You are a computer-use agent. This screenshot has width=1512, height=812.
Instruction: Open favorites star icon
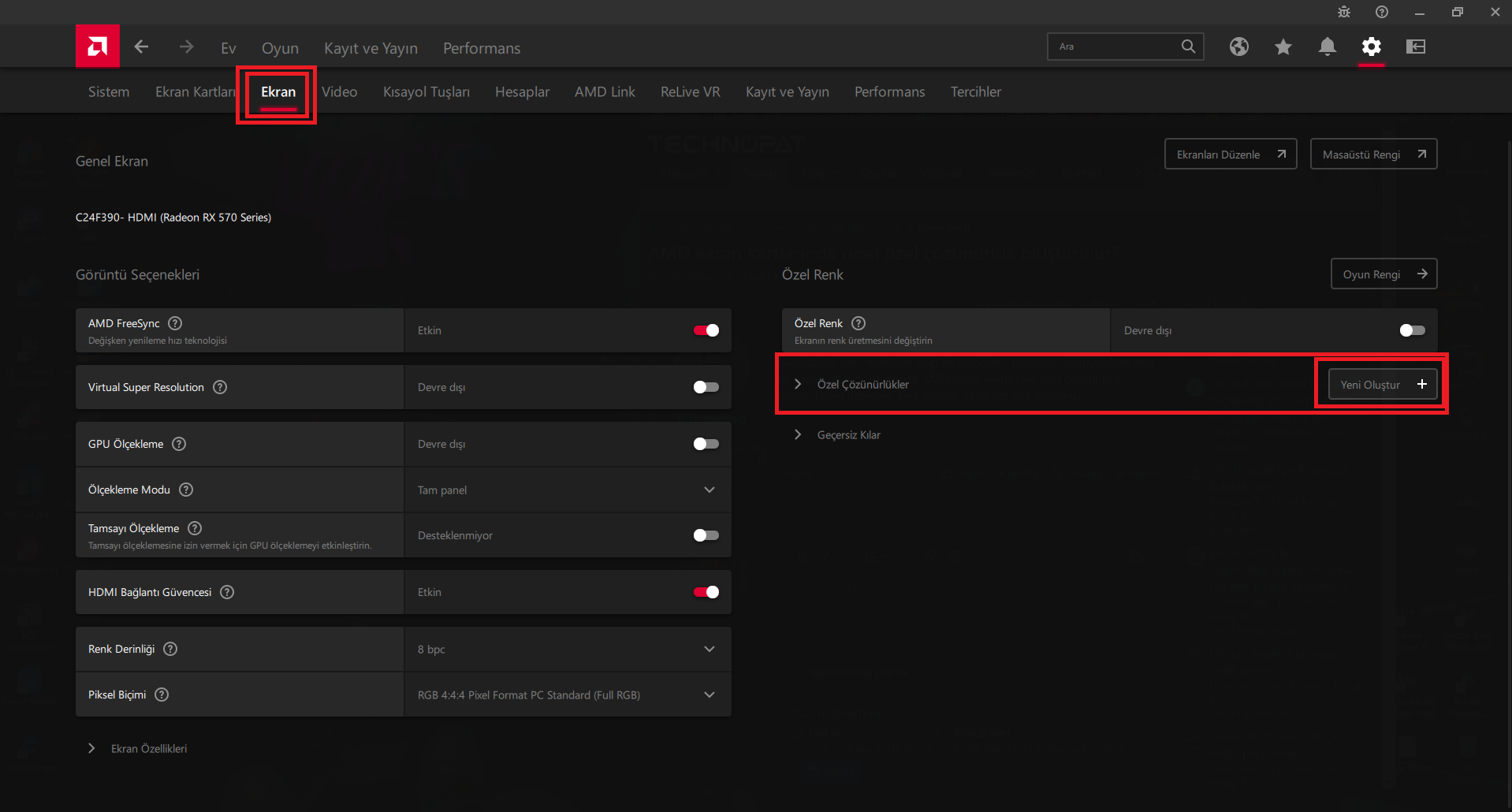pos(1283,47)
